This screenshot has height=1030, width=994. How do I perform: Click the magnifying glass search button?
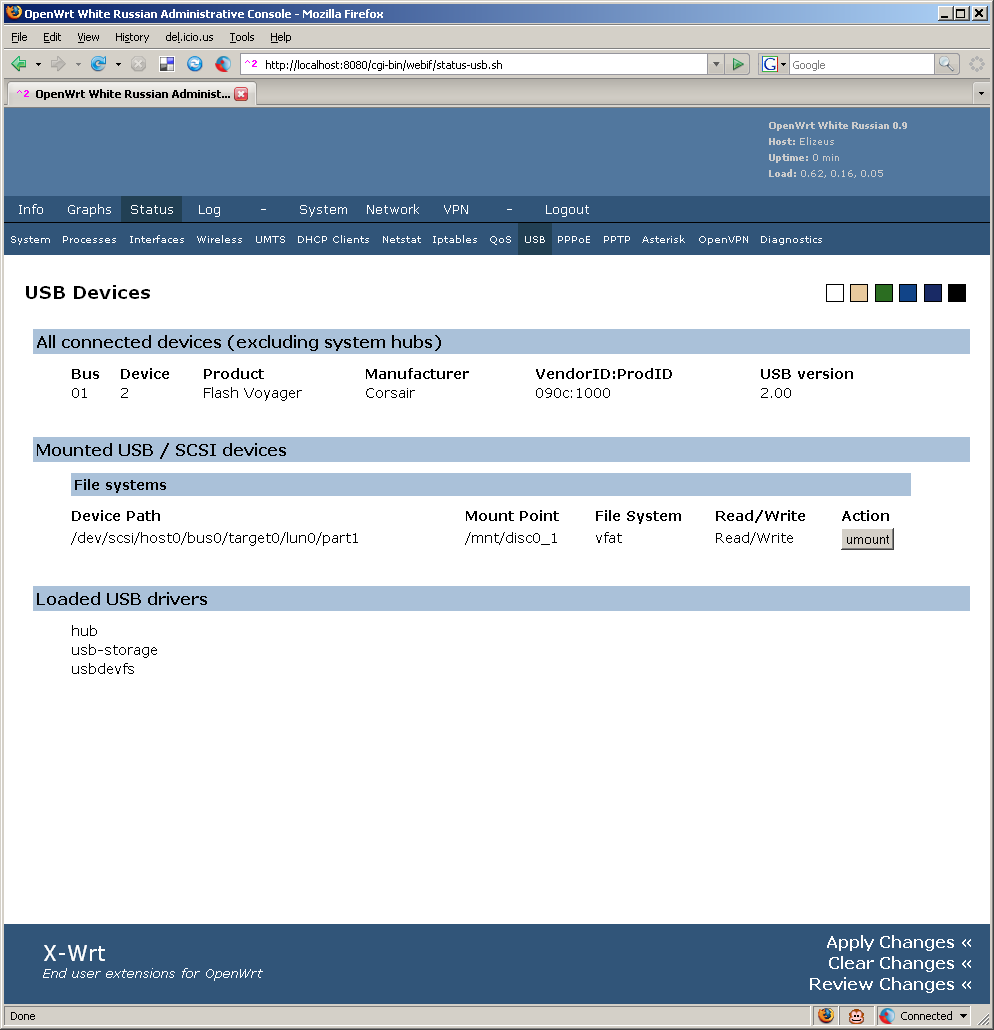[x=946, y=64]
